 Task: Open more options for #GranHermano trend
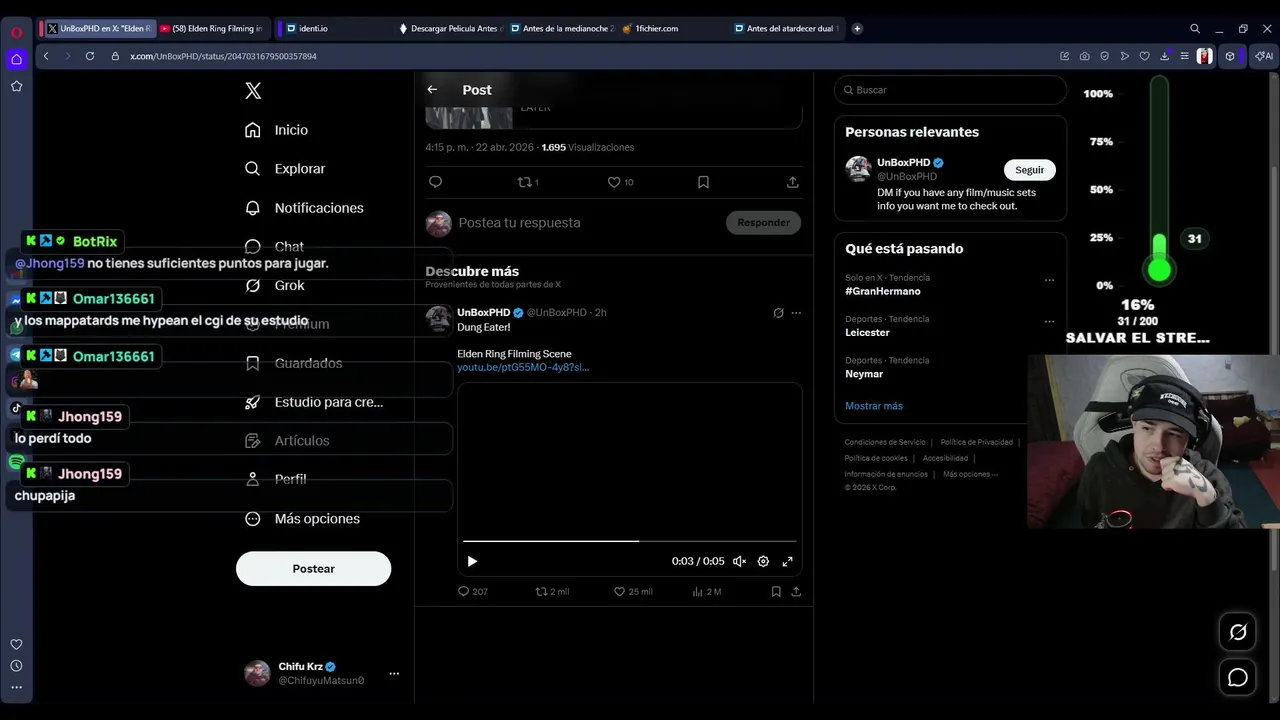pyautogui.click(x=1049, y=280)
